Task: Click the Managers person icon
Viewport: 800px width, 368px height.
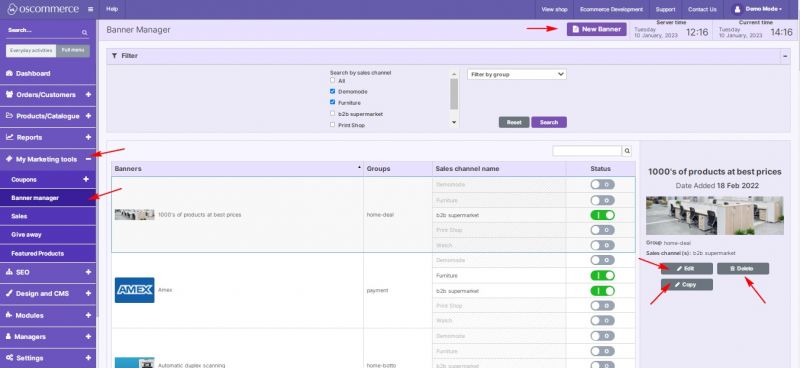Action: point(9,336)
